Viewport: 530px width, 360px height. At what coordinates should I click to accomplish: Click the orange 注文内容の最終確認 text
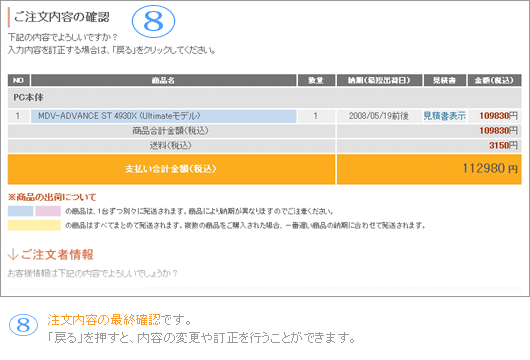click(104, 319)
